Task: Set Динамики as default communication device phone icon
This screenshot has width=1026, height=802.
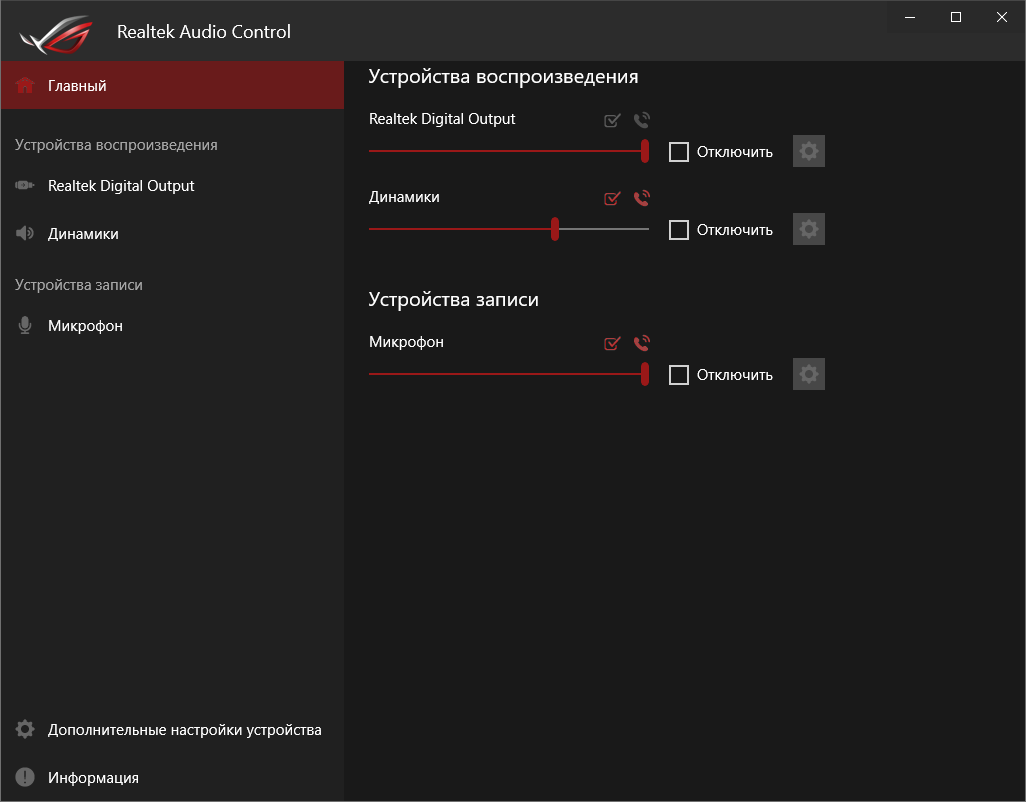Action: [x=642, y=198]
